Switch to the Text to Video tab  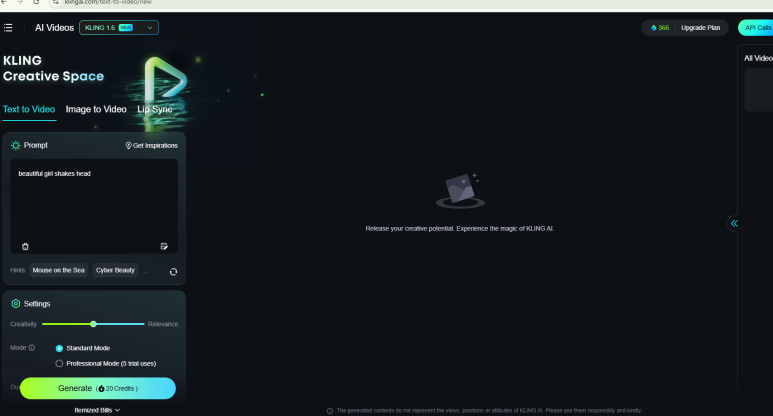pos(29,109)
